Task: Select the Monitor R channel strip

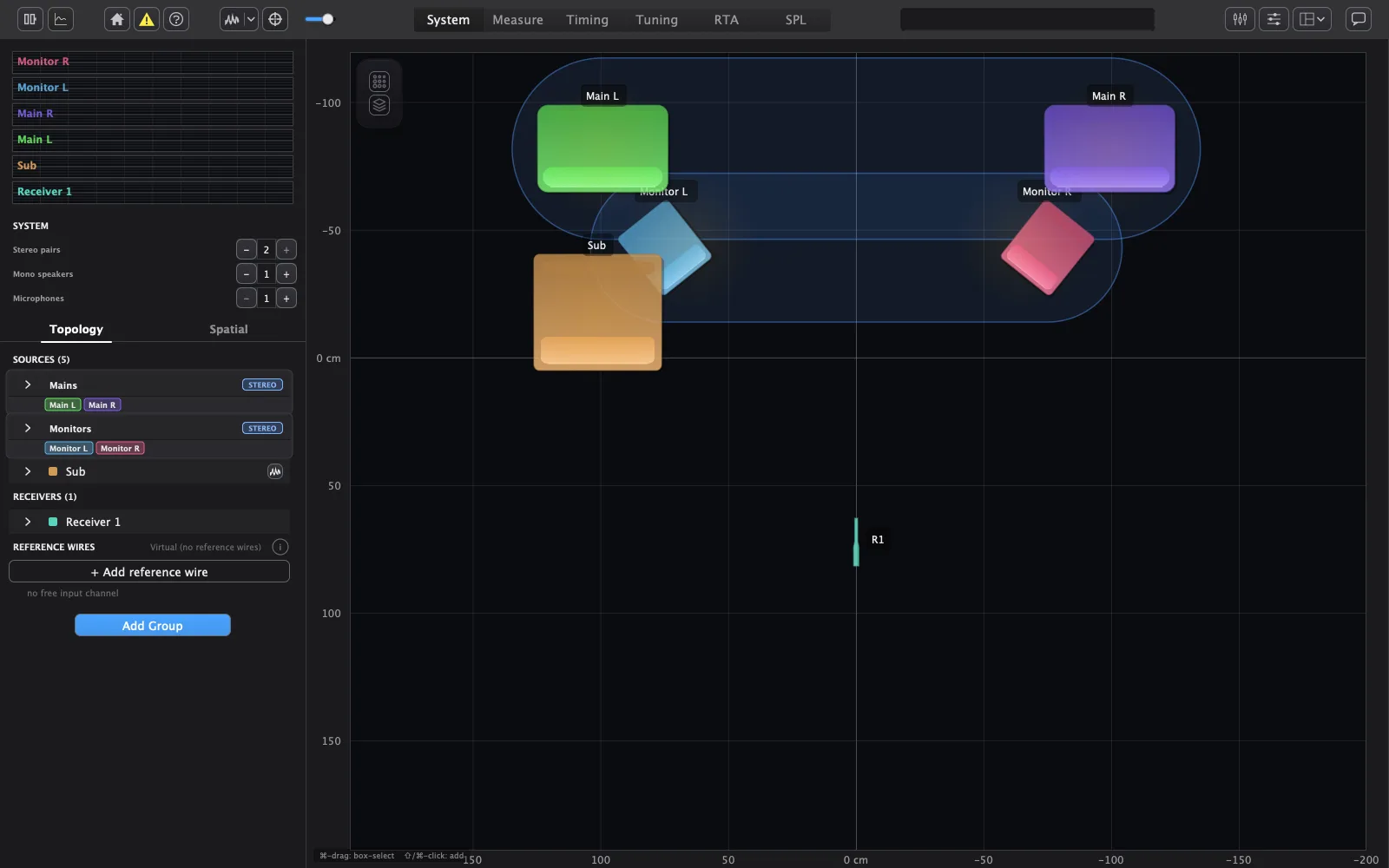Action: coord(153,62)
